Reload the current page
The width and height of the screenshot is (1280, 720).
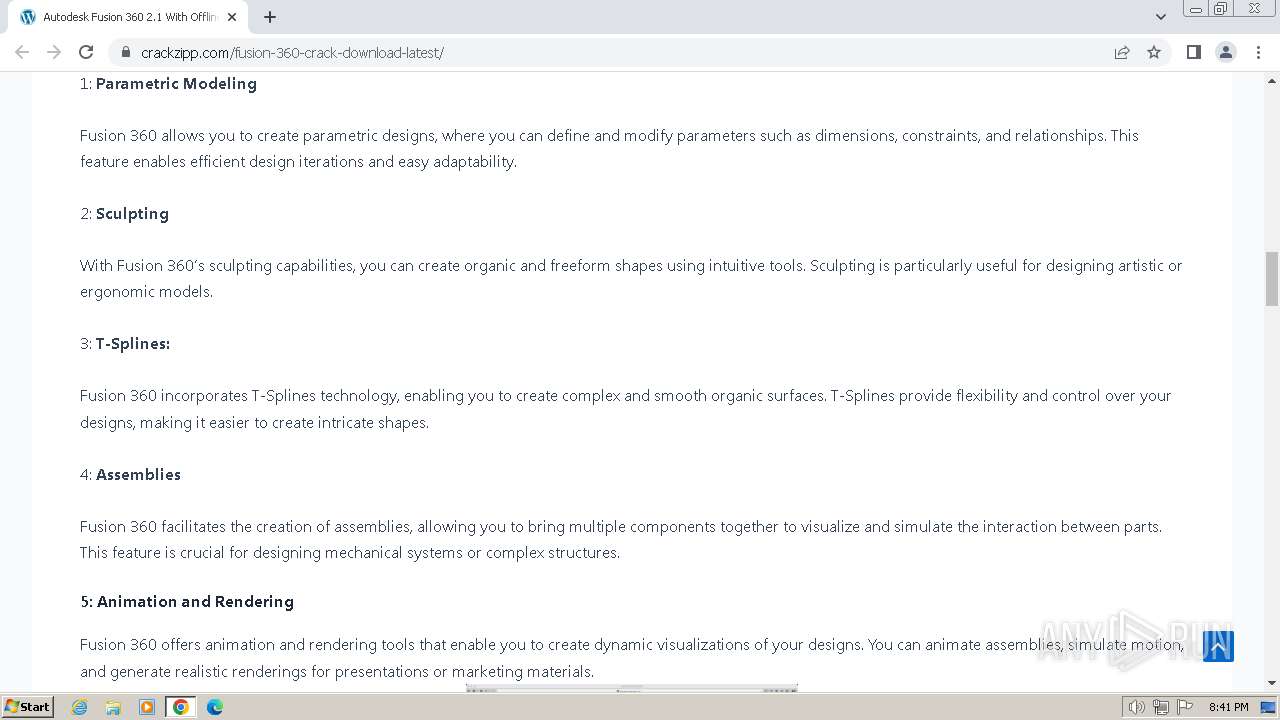[86, 52]
